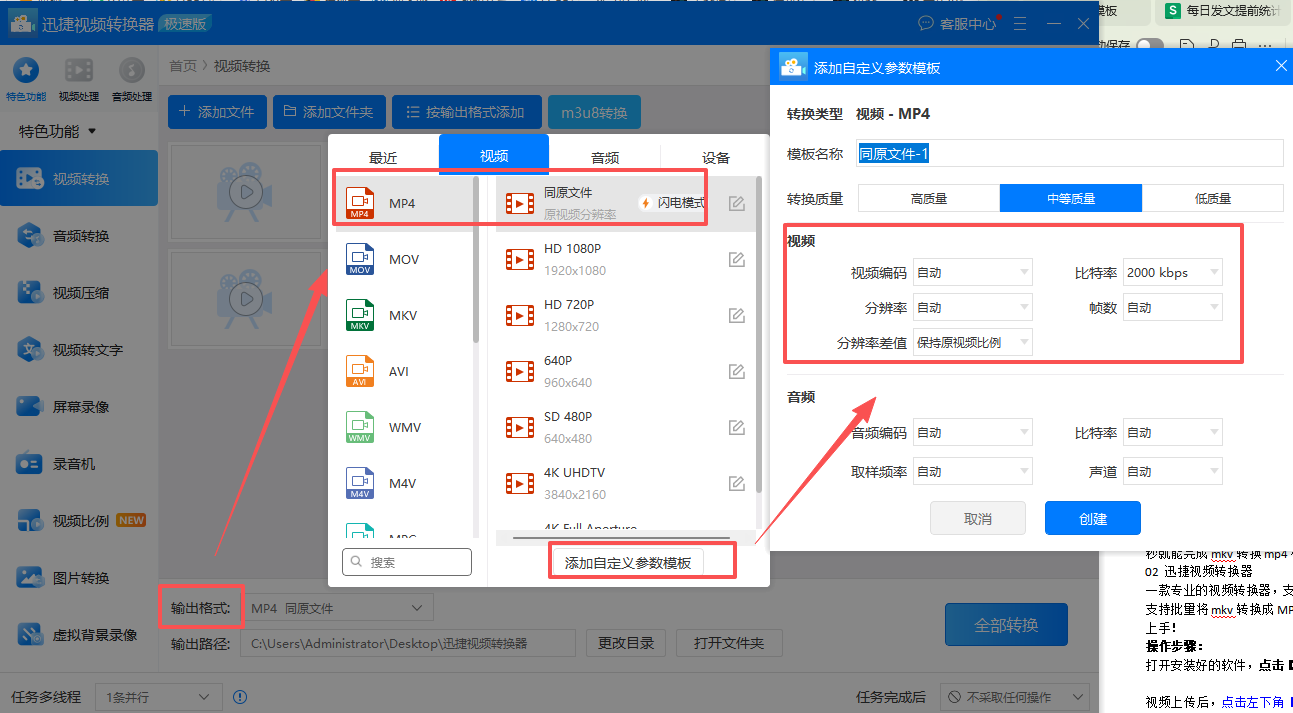Toggle the auto-save switch in background window
1293x713 pixels.
click(x=1149, y=45)
